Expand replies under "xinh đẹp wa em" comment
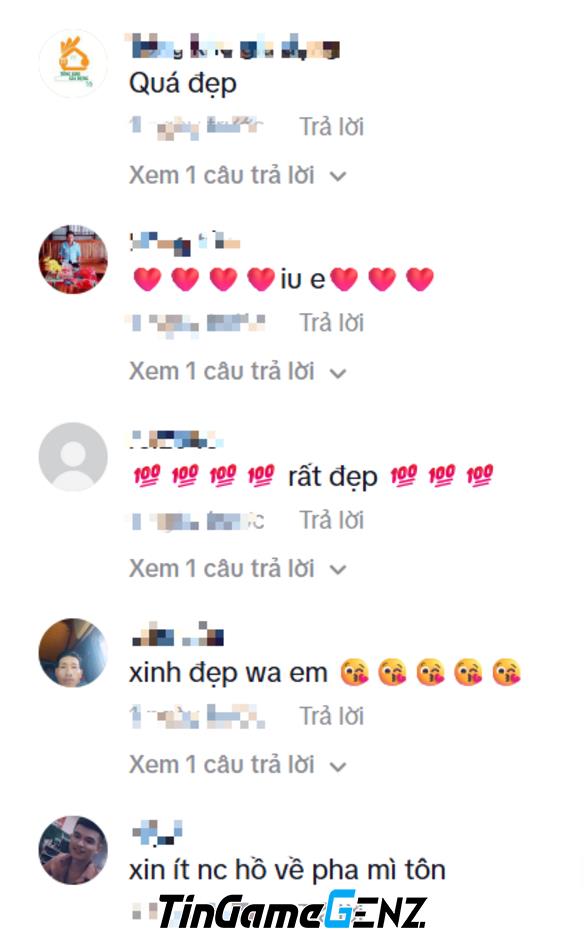The width and height of the screenshot is (584, 940). [x=237, y=765]
